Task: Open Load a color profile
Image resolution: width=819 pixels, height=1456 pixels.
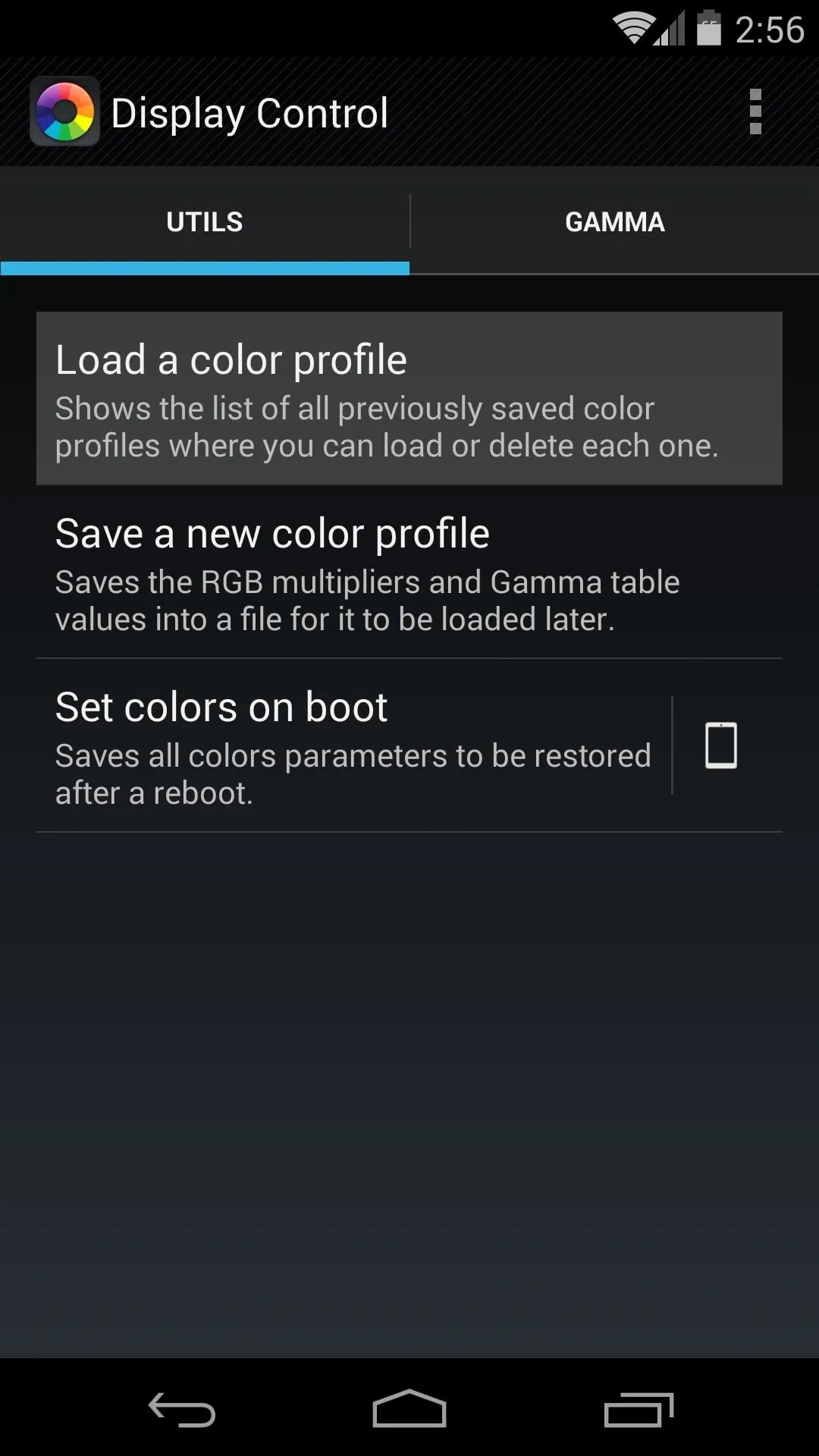Action: tap(409, 398)
